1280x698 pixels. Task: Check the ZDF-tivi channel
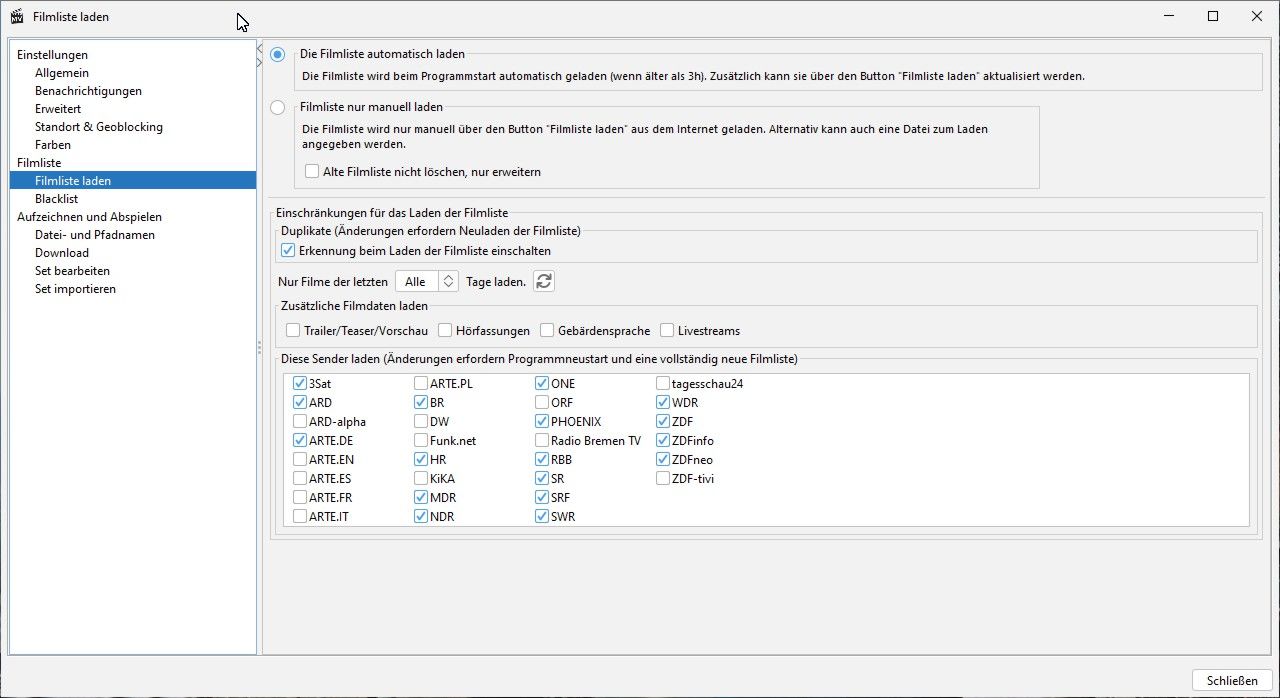663,478
